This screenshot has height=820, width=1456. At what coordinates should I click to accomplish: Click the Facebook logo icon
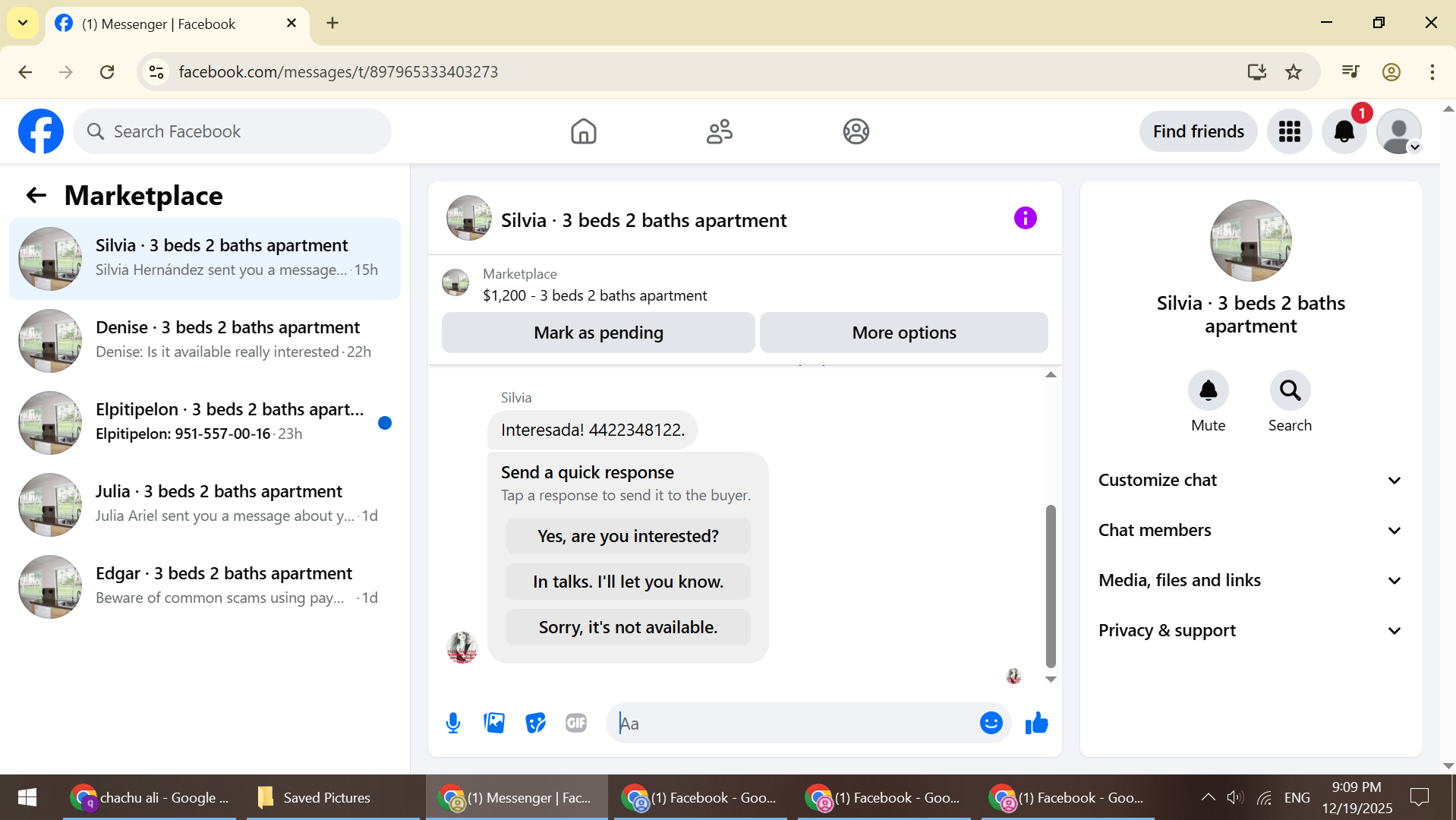point(41,131)
